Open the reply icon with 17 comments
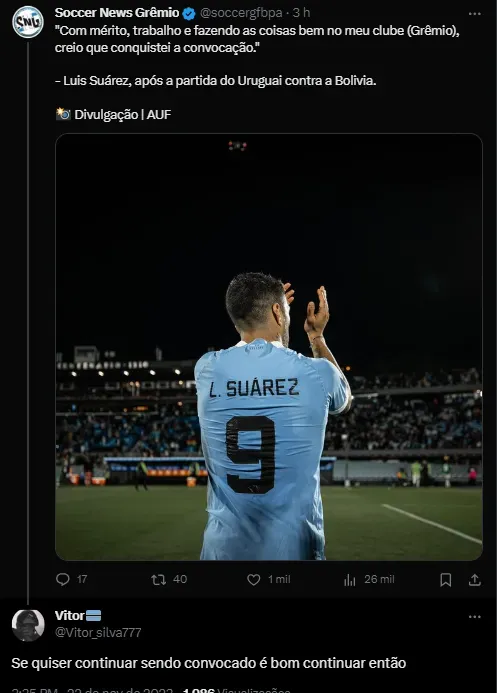Screen dimensions: 497x693 point(63,579)
